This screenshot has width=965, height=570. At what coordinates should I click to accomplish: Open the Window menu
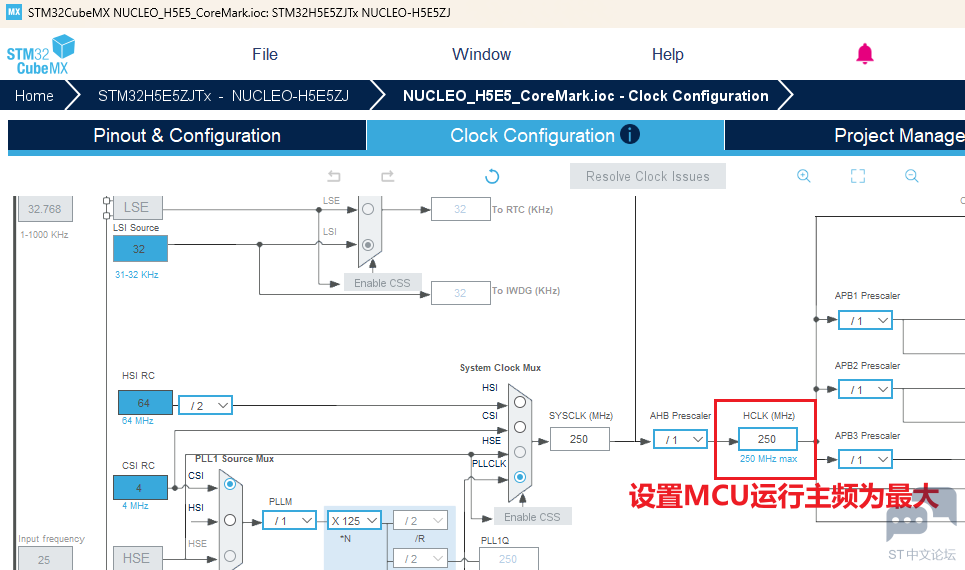[481, 54]
